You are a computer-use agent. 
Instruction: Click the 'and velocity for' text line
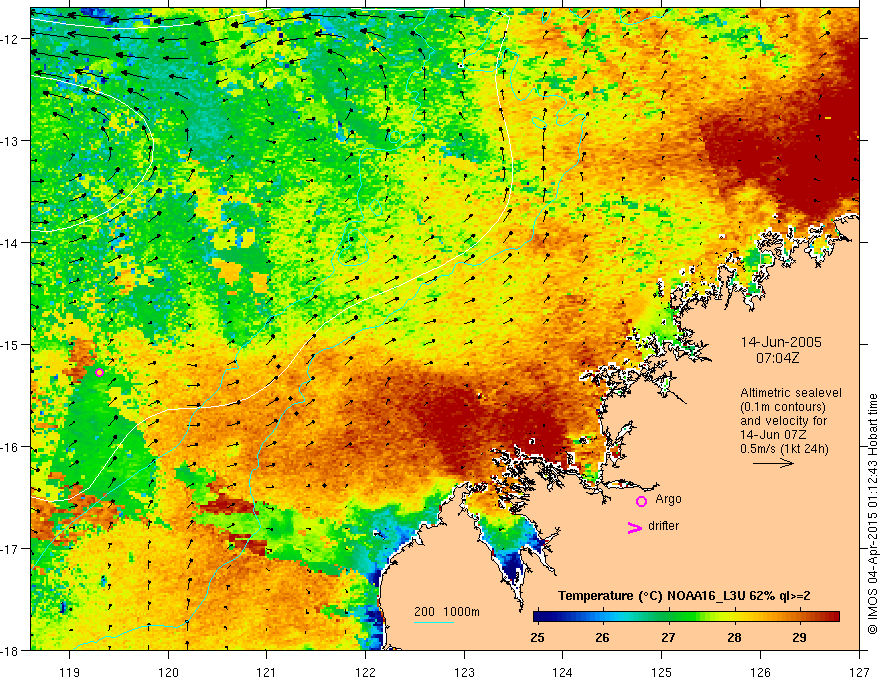[x=783, y=421]
